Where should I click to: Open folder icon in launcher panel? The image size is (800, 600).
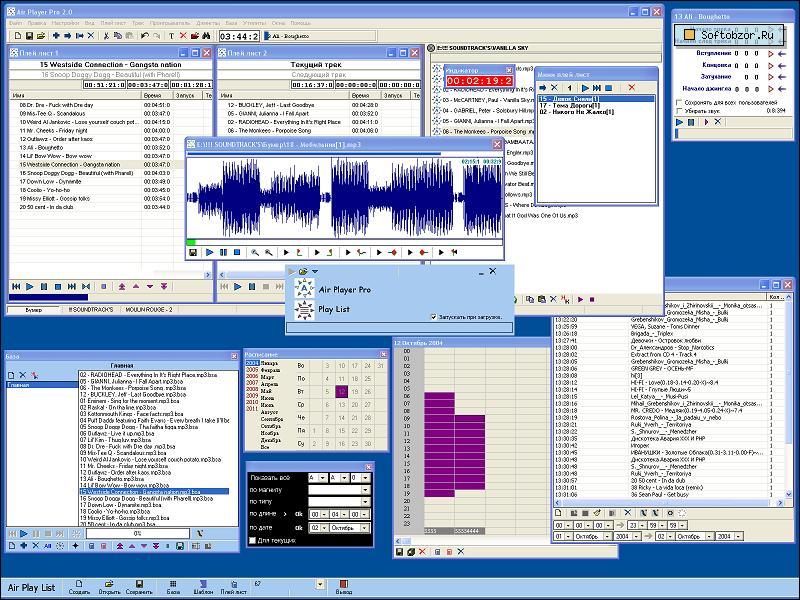click(x=304, y=271)
